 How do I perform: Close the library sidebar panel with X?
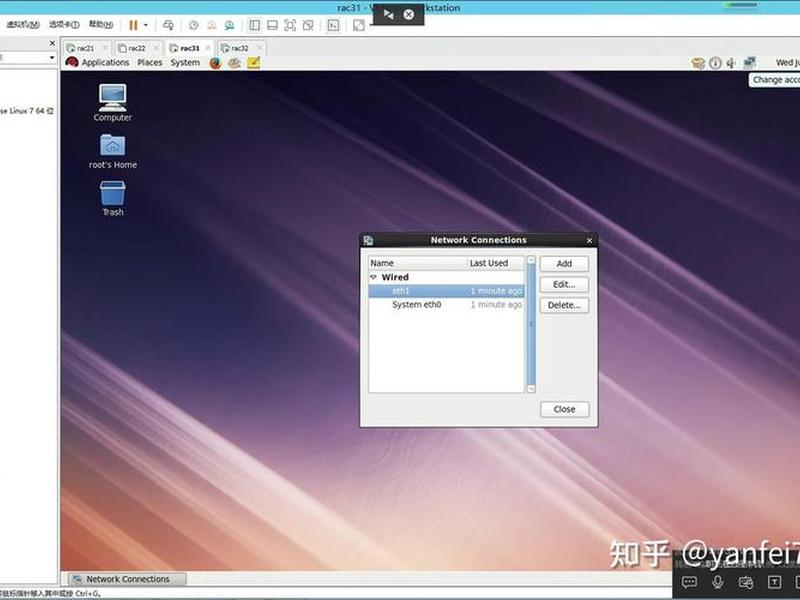52,43
